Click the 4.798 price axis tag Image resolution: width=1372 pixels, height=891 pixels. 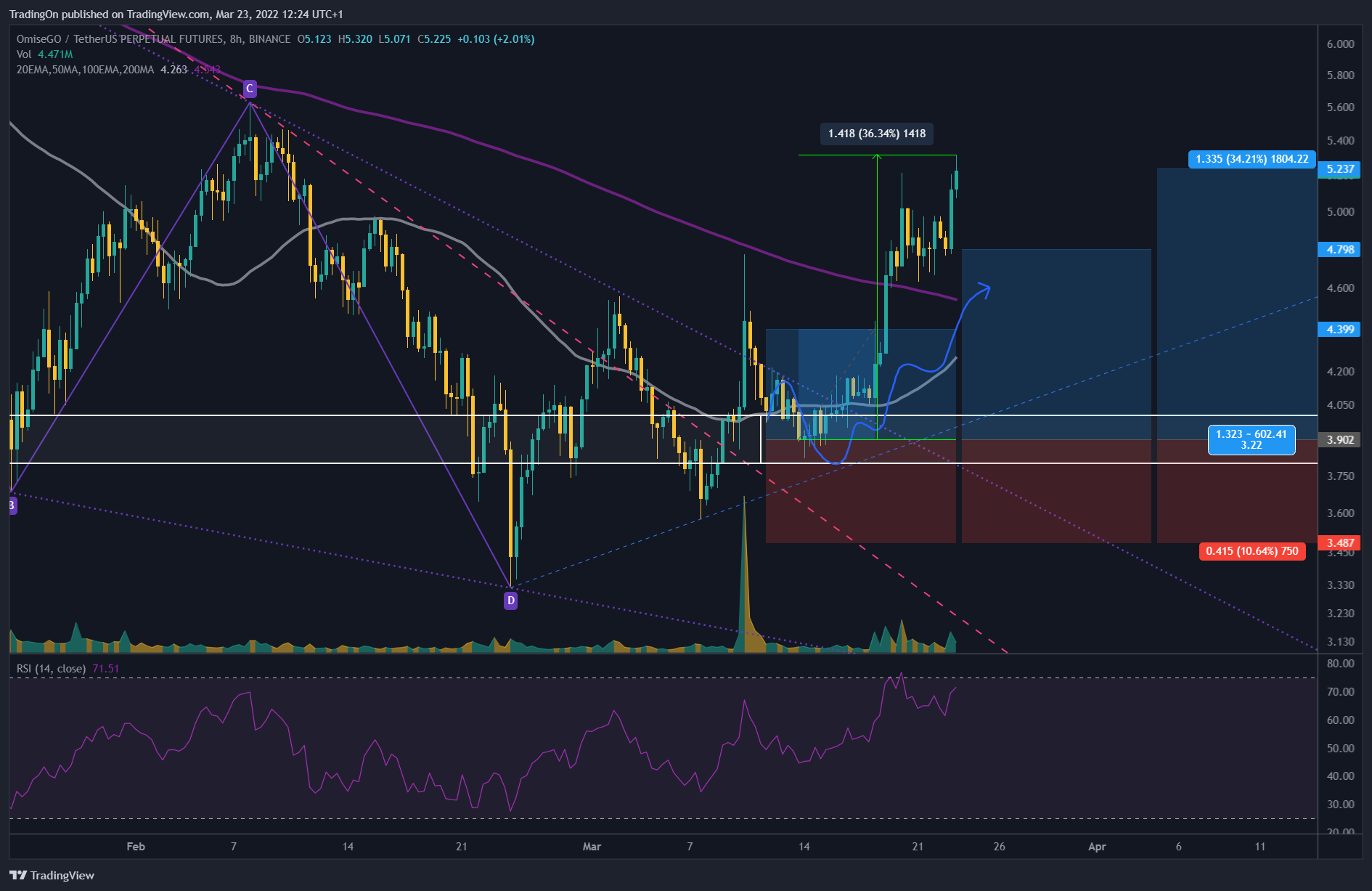(1340, 250)
